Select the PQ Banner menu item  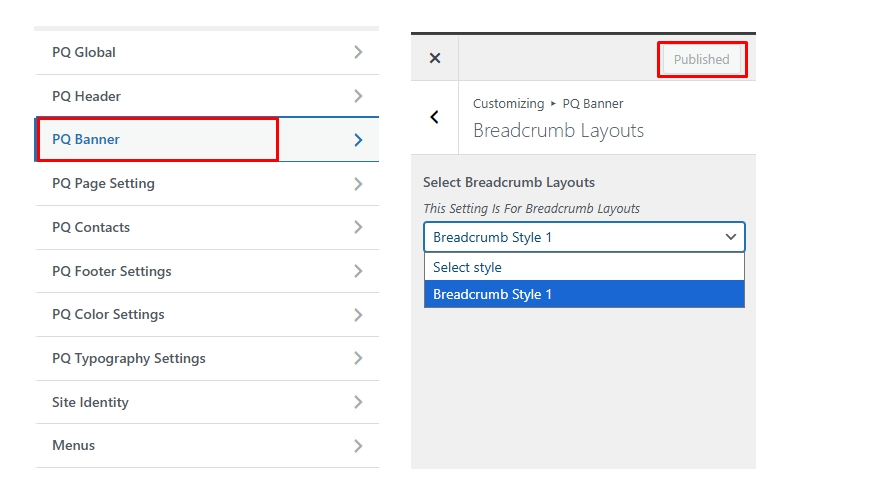pyautogui.click(x=86, y=140)
